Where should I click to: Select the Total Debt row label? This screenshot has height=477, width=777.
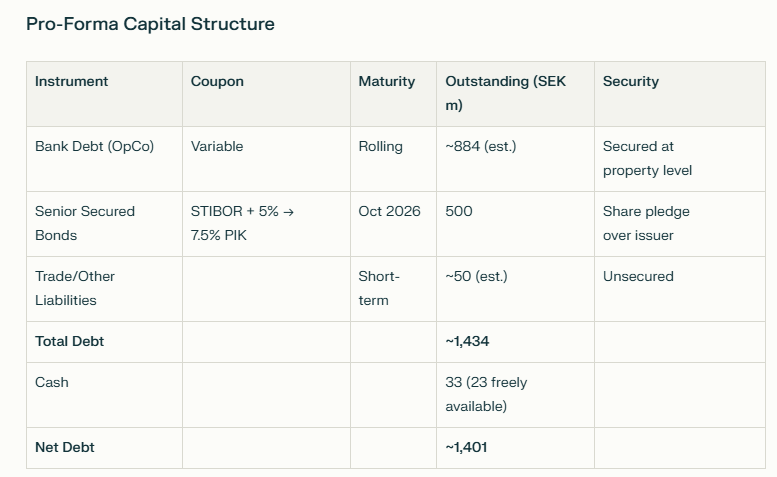[x=69, y=341]
